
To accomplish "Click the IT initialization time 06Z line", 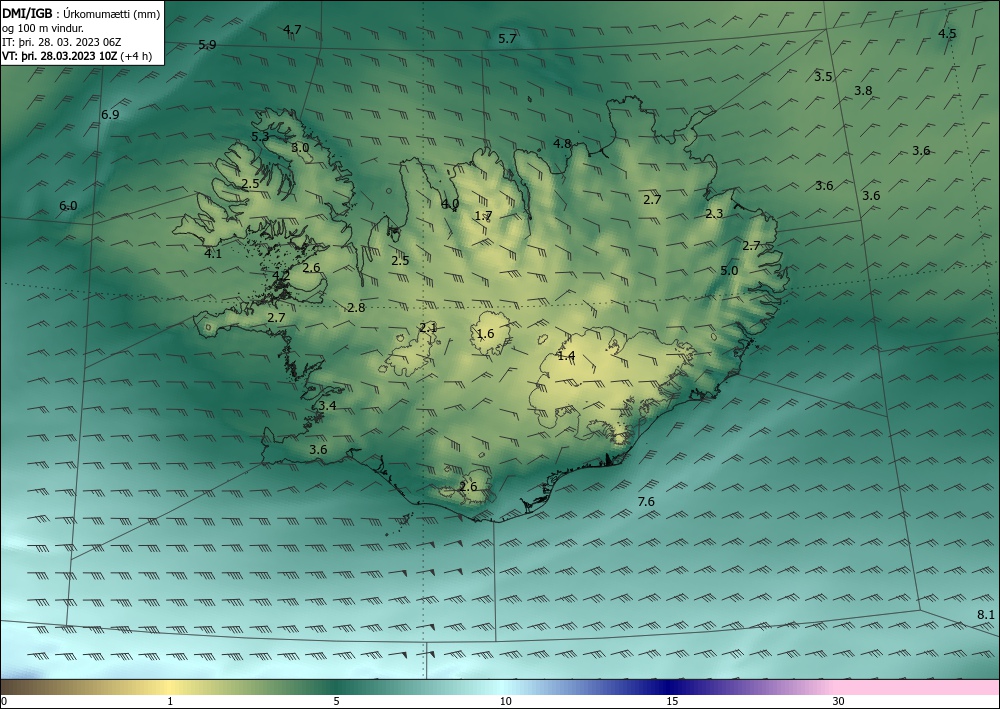I will [x=61, y=43].
